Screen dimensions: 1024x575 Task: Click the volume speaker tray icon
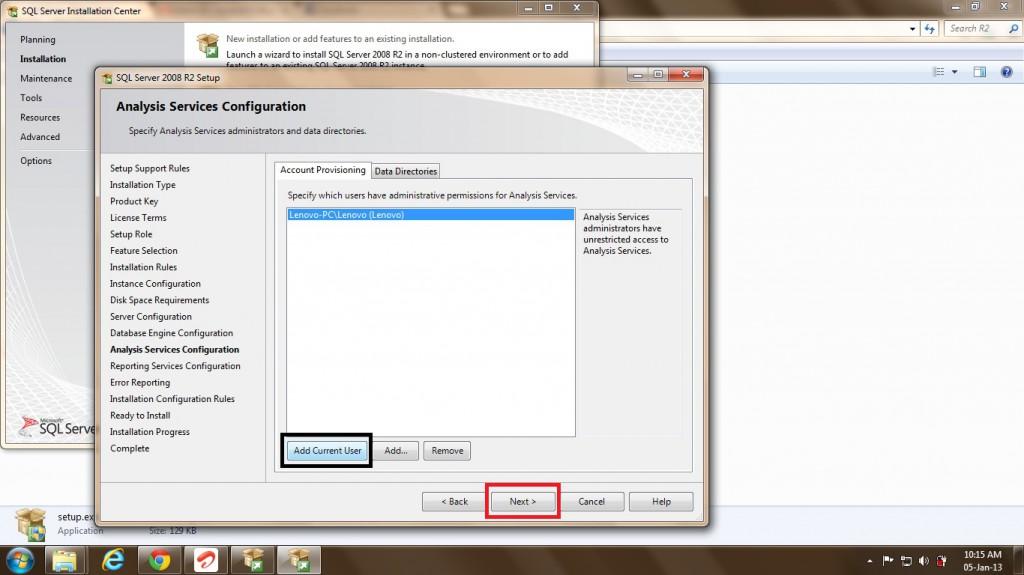(x=923, y=561)
